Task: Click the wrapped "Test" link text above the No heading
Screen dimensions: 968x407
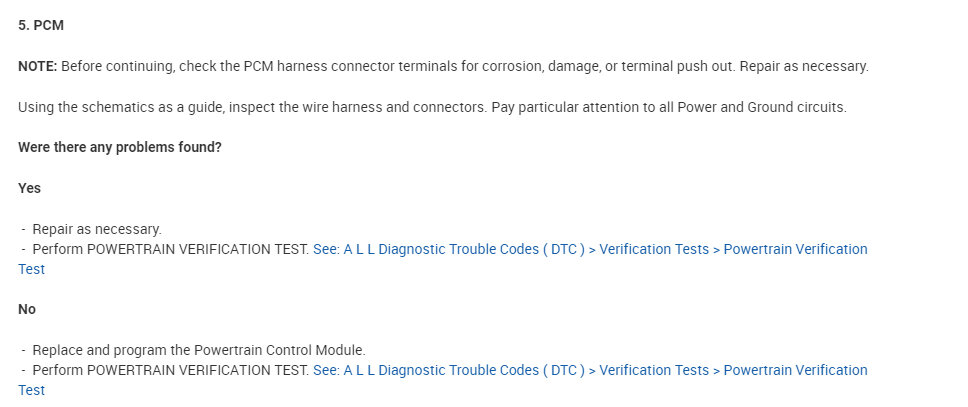Action: pos(31,269)
